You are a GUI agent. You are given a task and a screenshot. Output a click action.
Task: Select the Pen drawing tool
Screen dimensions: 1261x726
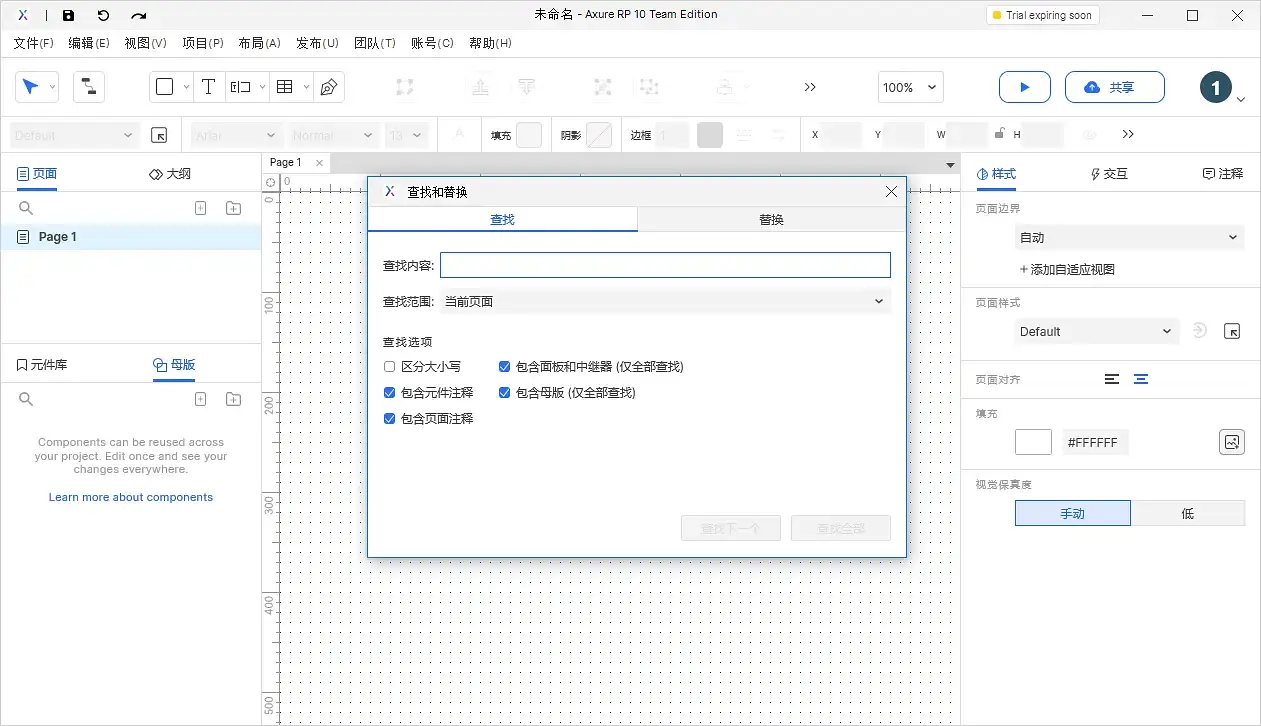[329, 87]
